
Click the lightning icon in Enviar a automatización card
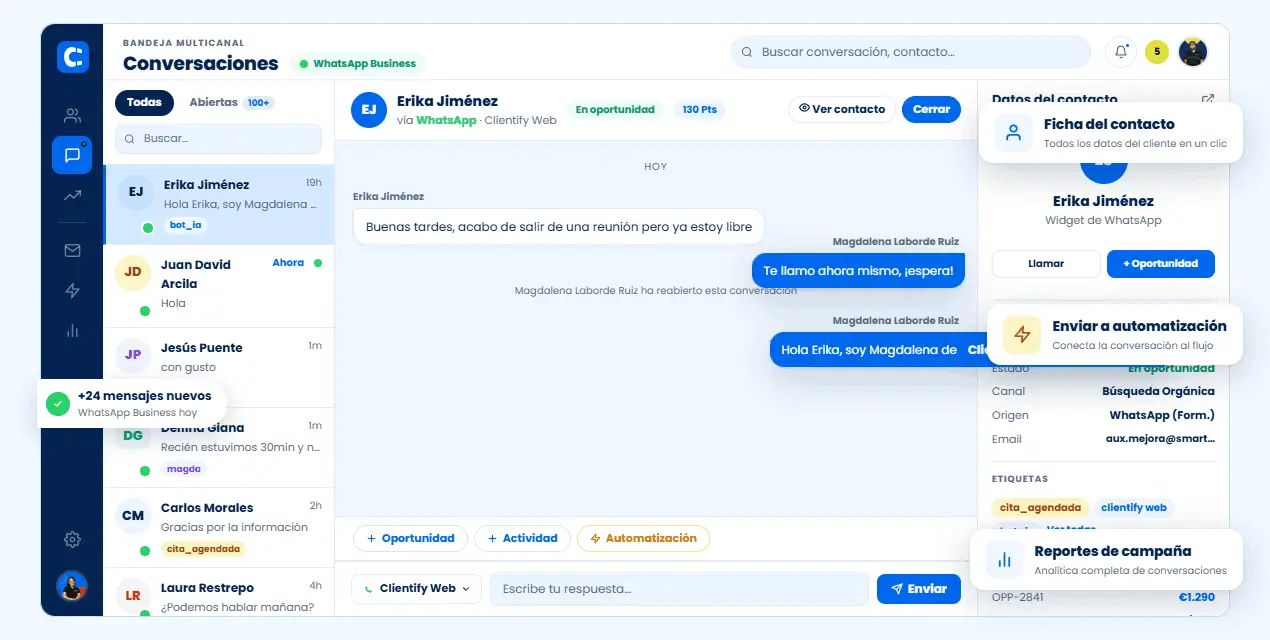click(1022, 335)
